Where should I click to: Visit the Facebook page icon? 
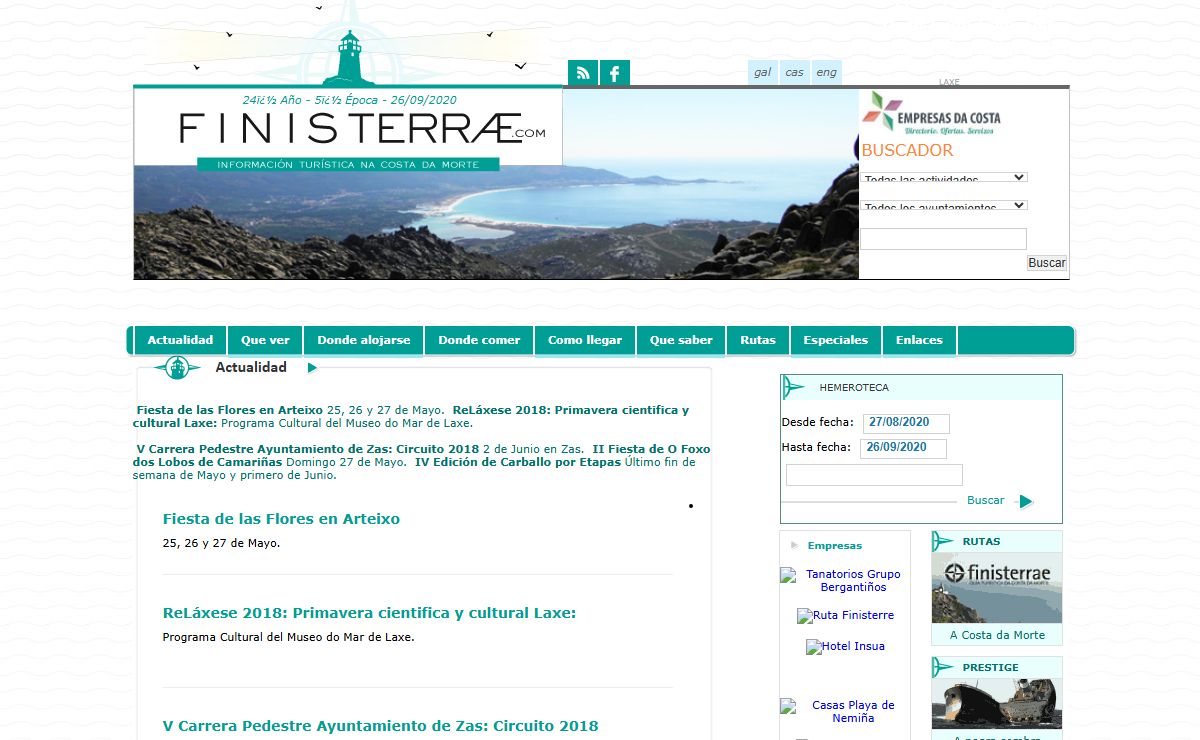coord(615,73)
